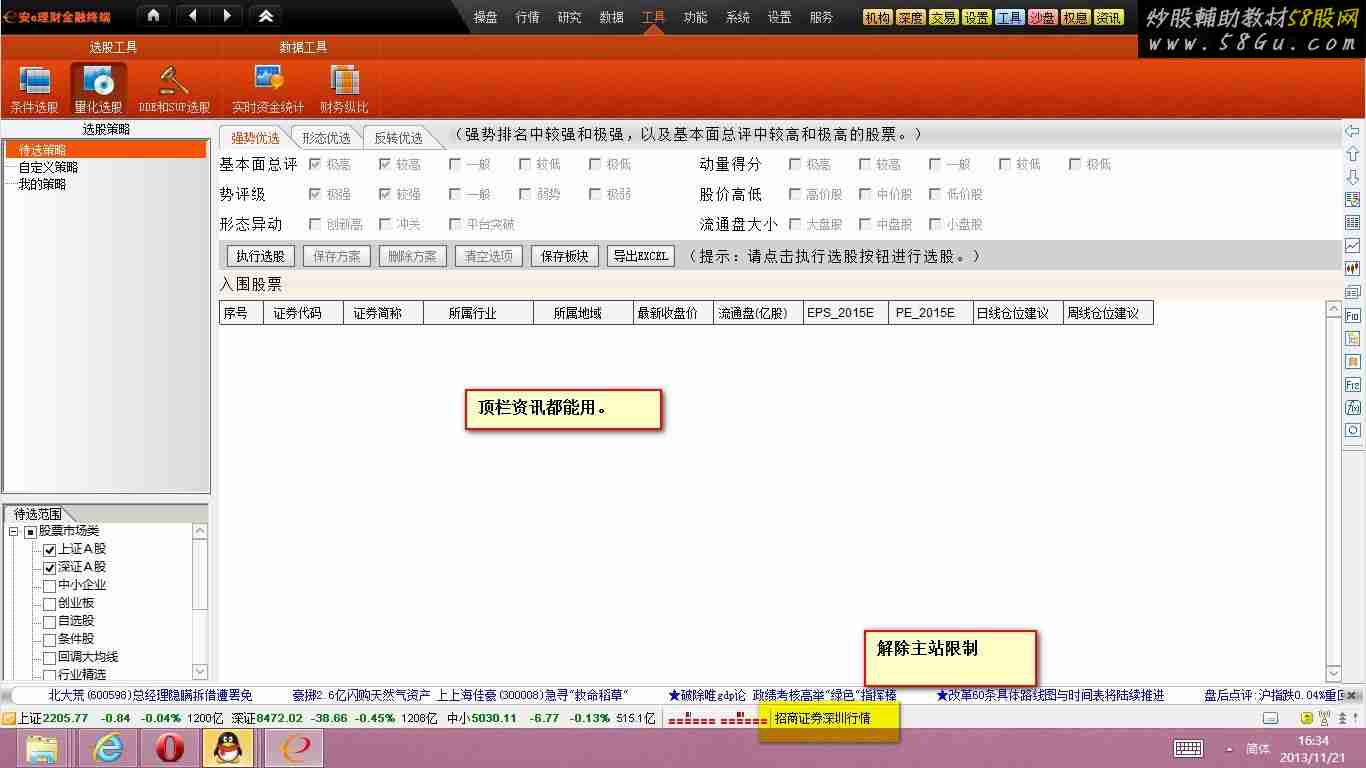The image size is (1366, 768).
Task: Click the pink 沙盘 quick button
Action: (1042, 18)
